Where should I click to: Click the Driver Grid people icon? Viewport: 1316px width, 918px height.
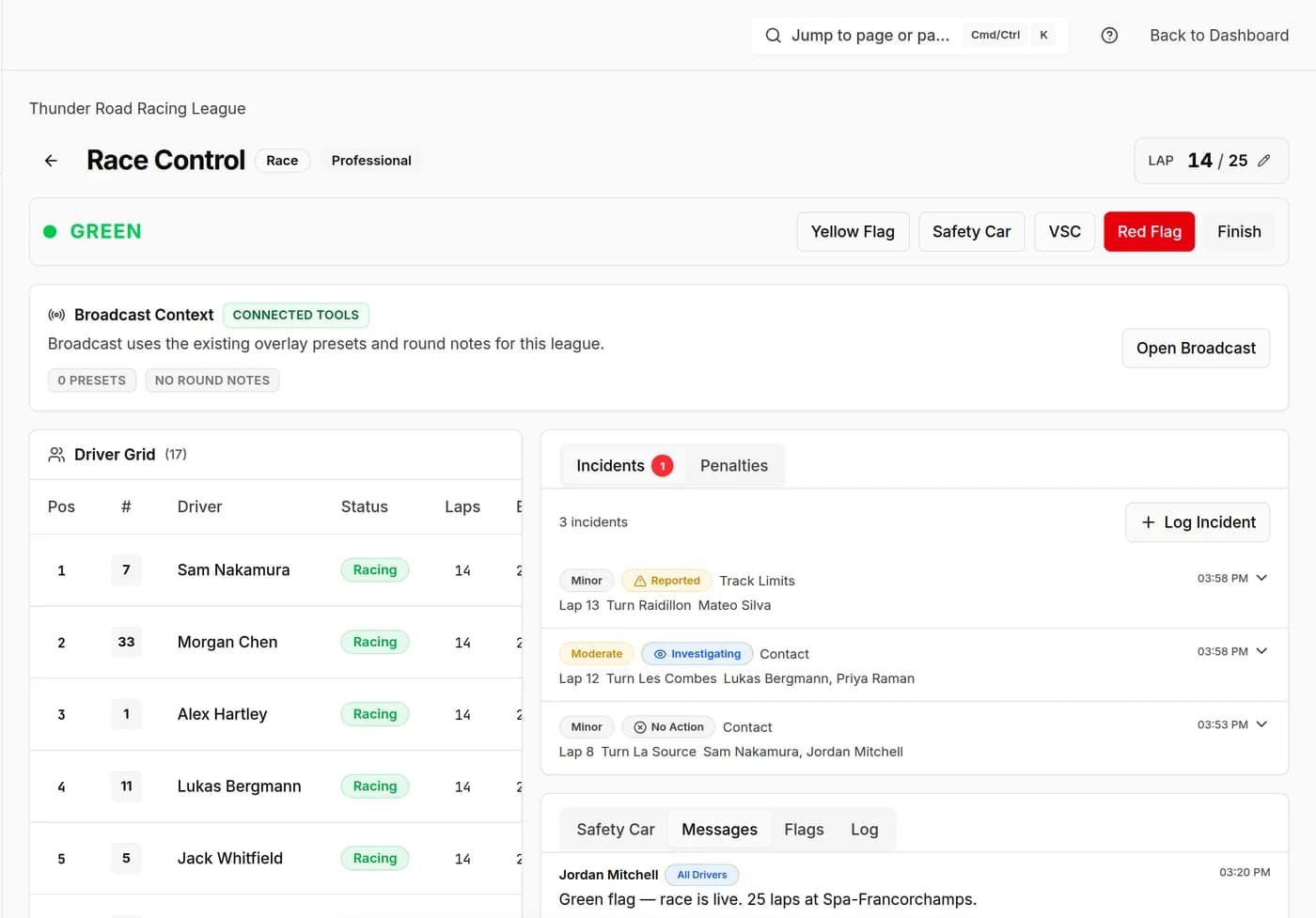coord(56,455)
